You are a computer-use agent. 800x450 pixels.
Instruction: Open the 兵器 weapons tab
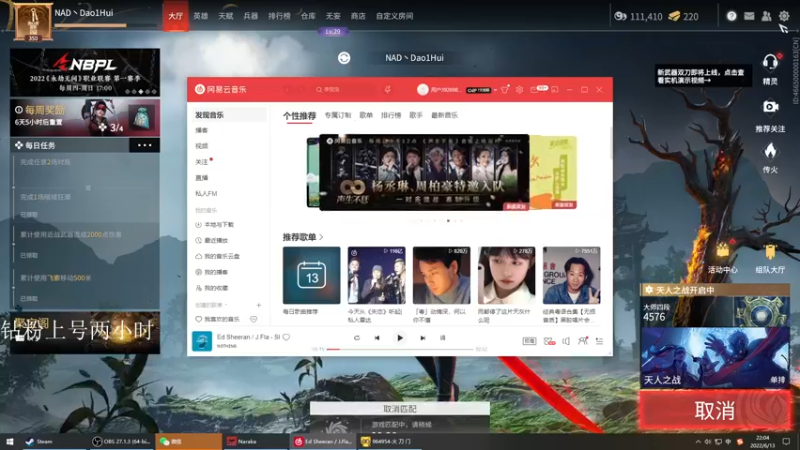pos(251,16)
